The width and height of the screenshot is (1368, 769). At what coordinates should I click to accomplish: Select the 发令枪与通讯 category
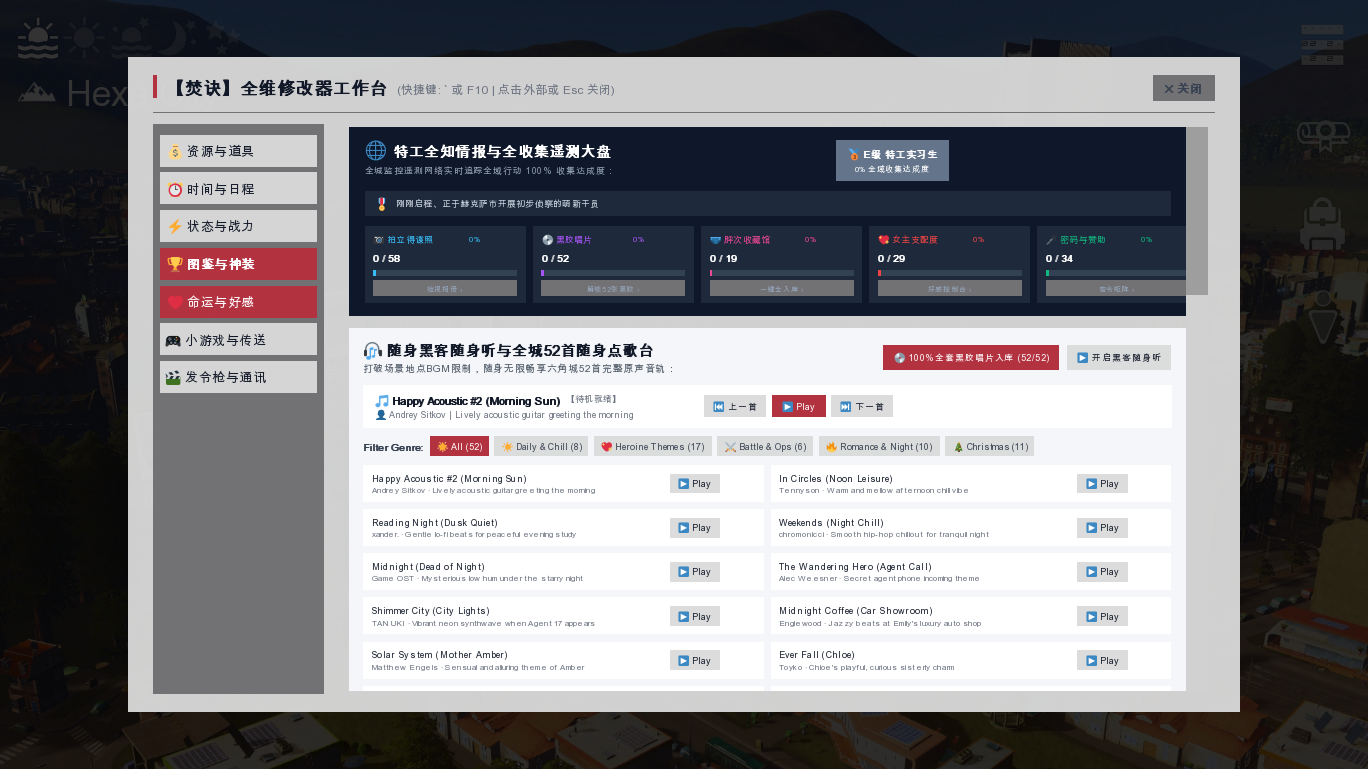pos(238,377)
